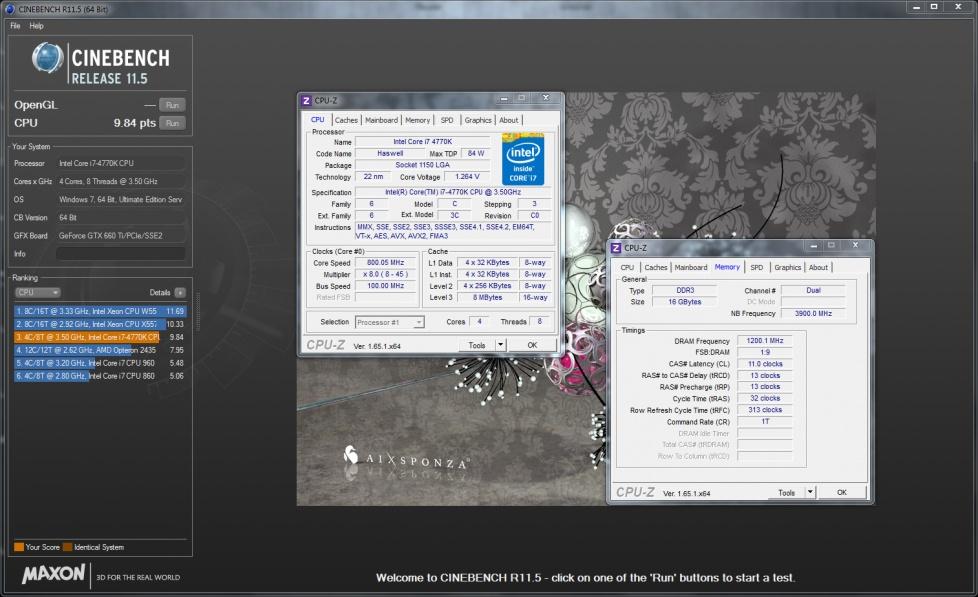Click the panel divider grip beside the Ranking list
This screenshot has width=978, height=597.
coord(198,312)
